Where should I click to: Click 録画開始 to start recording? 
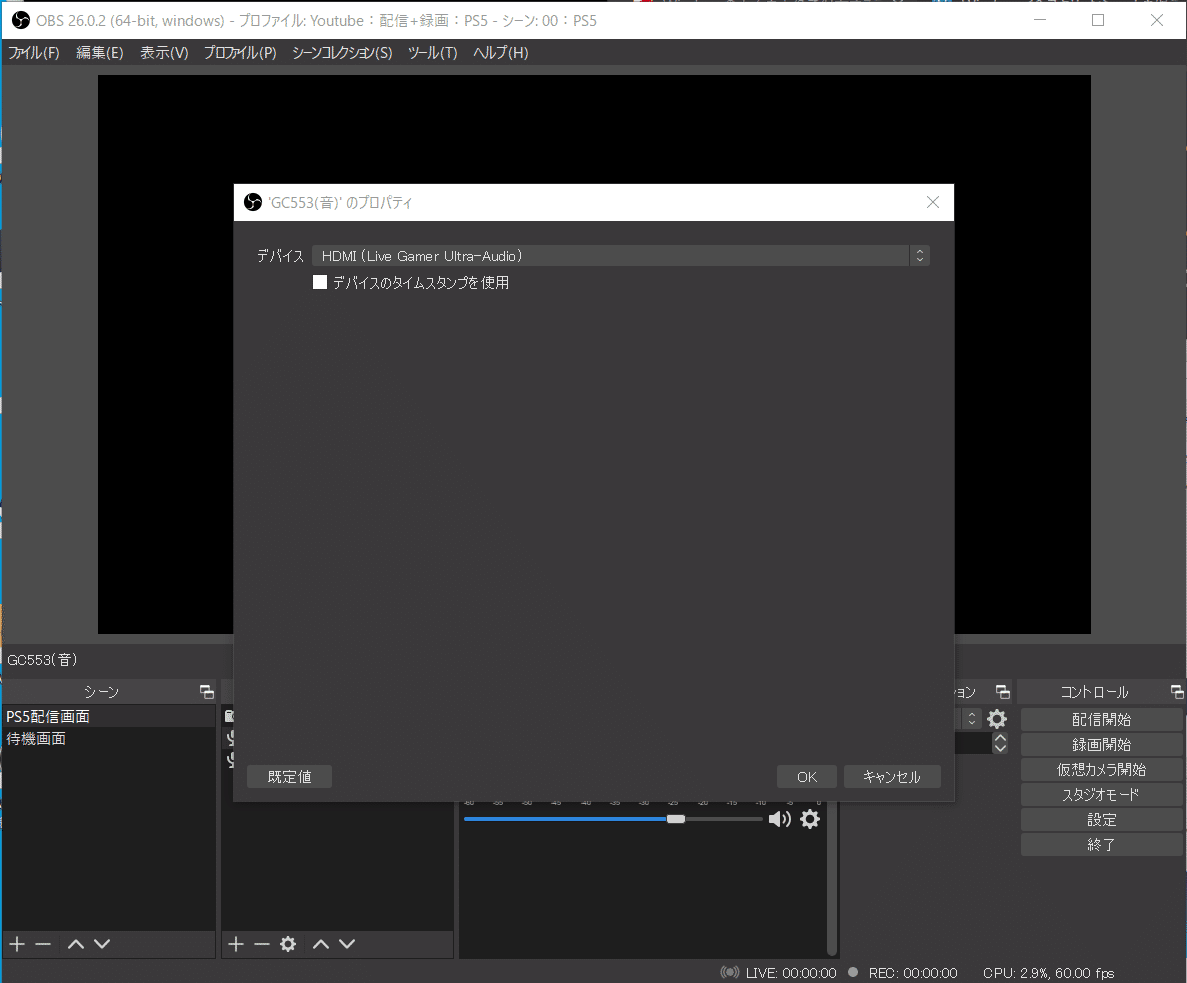[x=1101, y=745]
